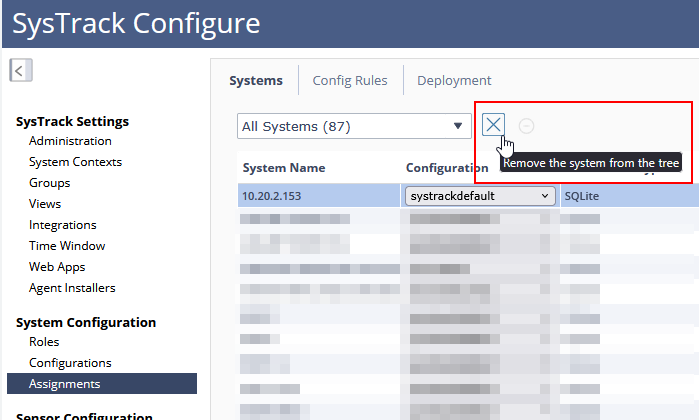Open the Configurations page
699x420 pixels.
click(x=70, y=363)
